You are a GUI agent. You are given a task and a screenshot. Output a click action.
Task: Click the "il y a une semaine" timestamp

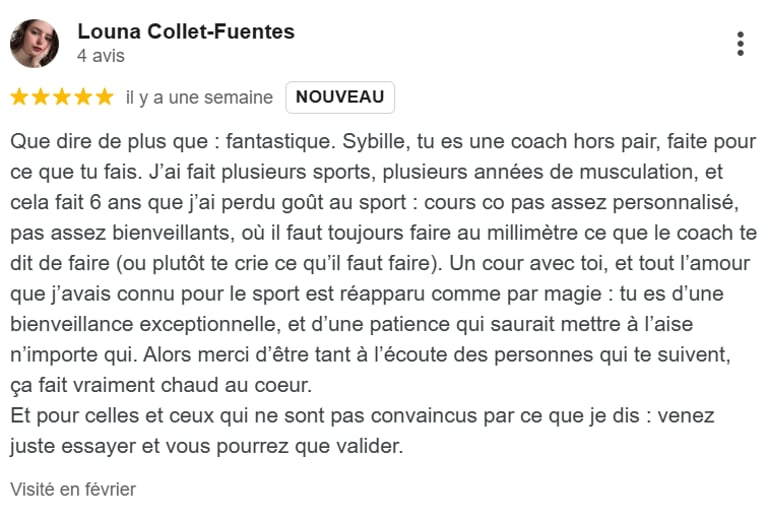coord(199,97)
